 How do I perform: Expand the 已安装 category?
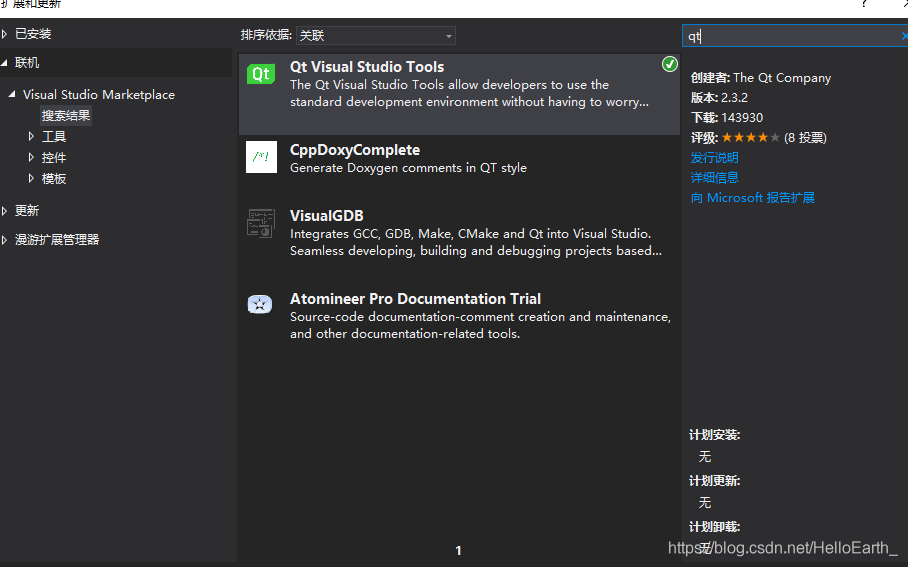(5, 34)
